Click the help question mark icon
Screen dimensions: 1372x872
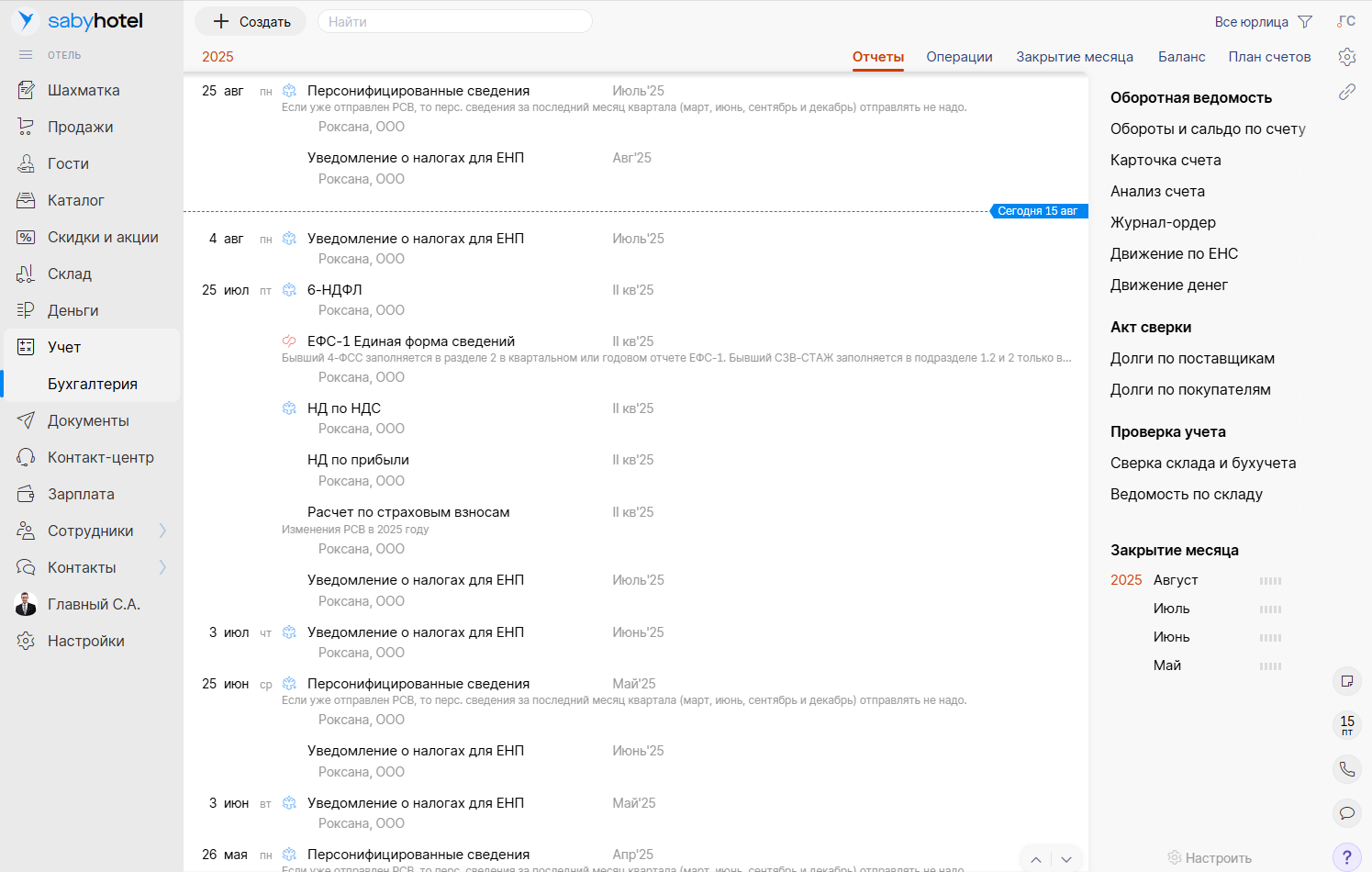tap(1346, 857)
